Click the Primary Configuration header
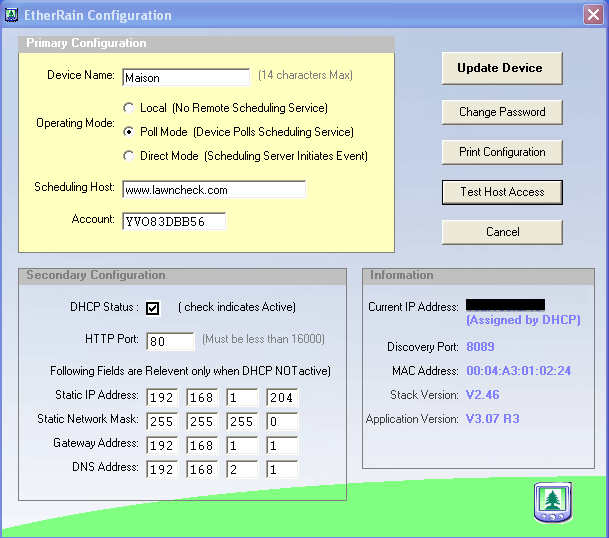Screen dimensions: 609x538 (207, 43)
